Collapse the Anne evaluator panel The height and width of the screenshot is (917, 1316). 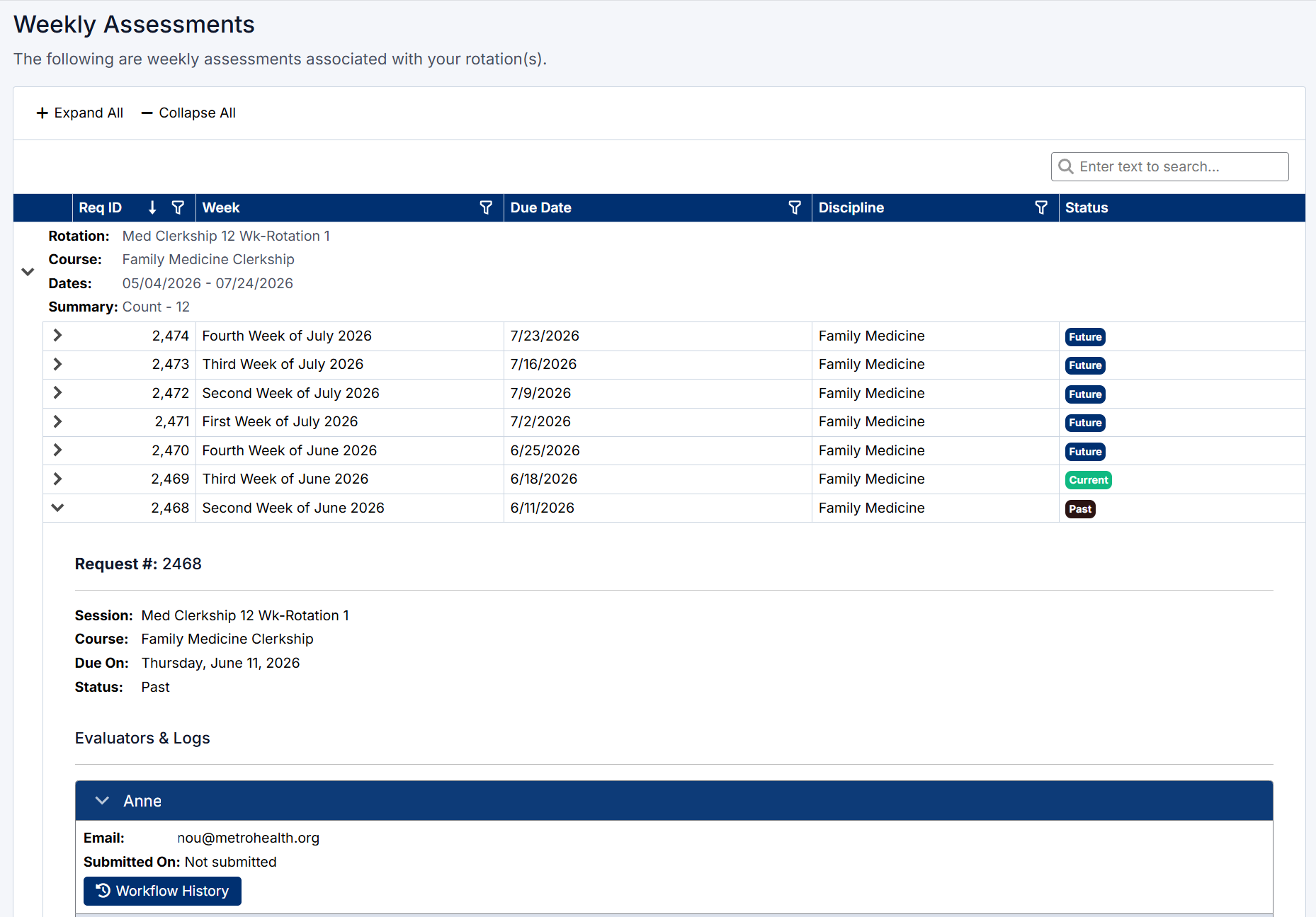(x=102, y=801)
